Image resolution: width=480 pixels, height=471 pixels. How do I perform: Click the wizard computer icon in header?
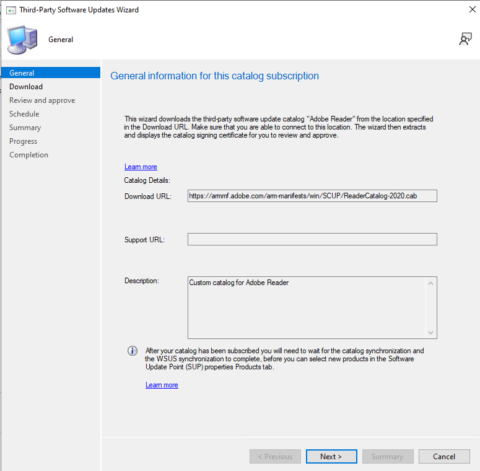pos(22,40)
